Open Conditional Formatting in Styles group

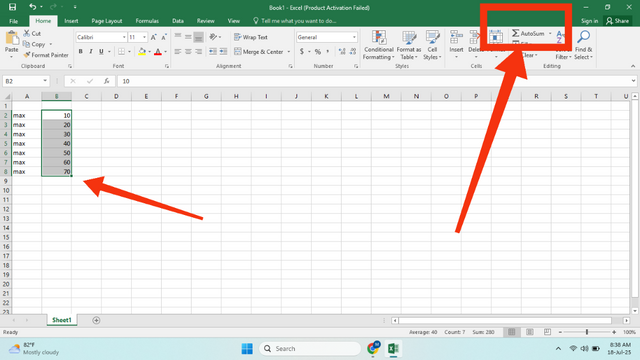tap(378, 45)
